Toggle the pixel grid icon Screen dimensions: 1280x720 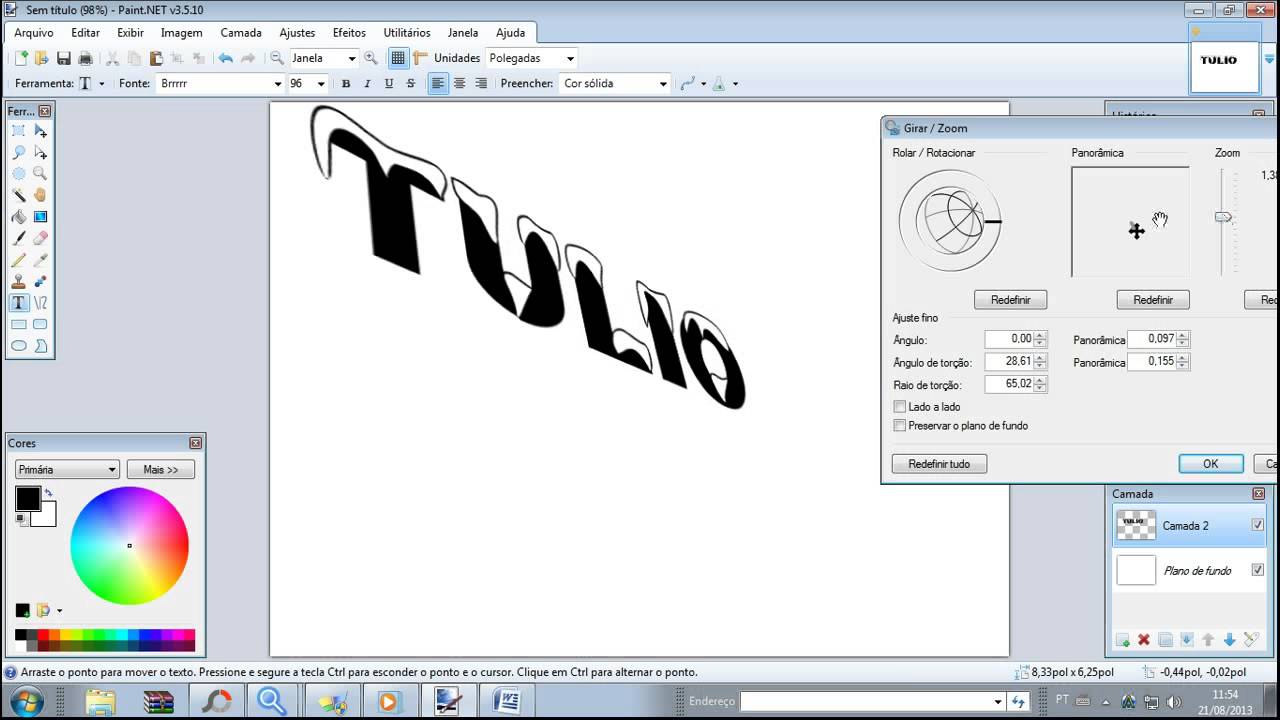(x=398, y=58)
